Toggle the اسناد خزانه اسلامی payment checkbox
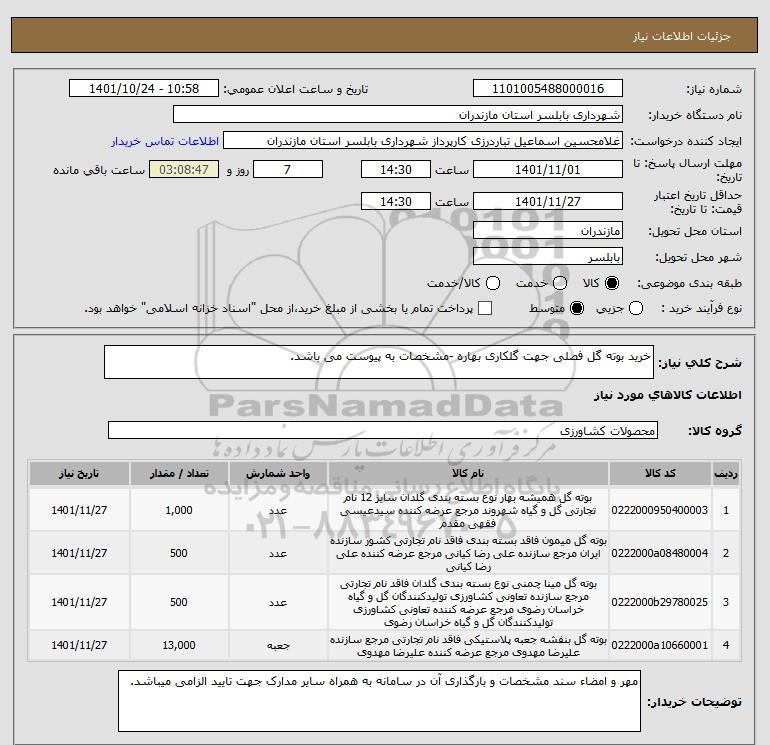770x745 pixels. click(x=485, y=308)
